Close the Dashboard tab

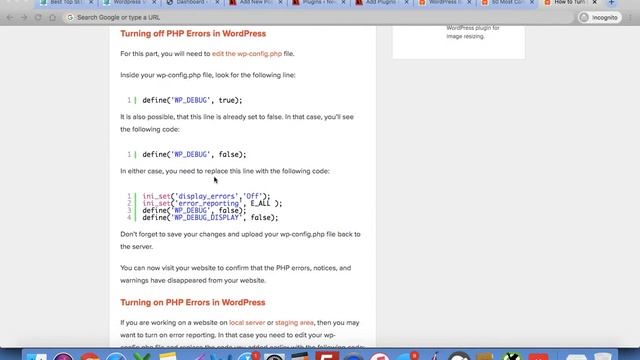click(217, 3)
